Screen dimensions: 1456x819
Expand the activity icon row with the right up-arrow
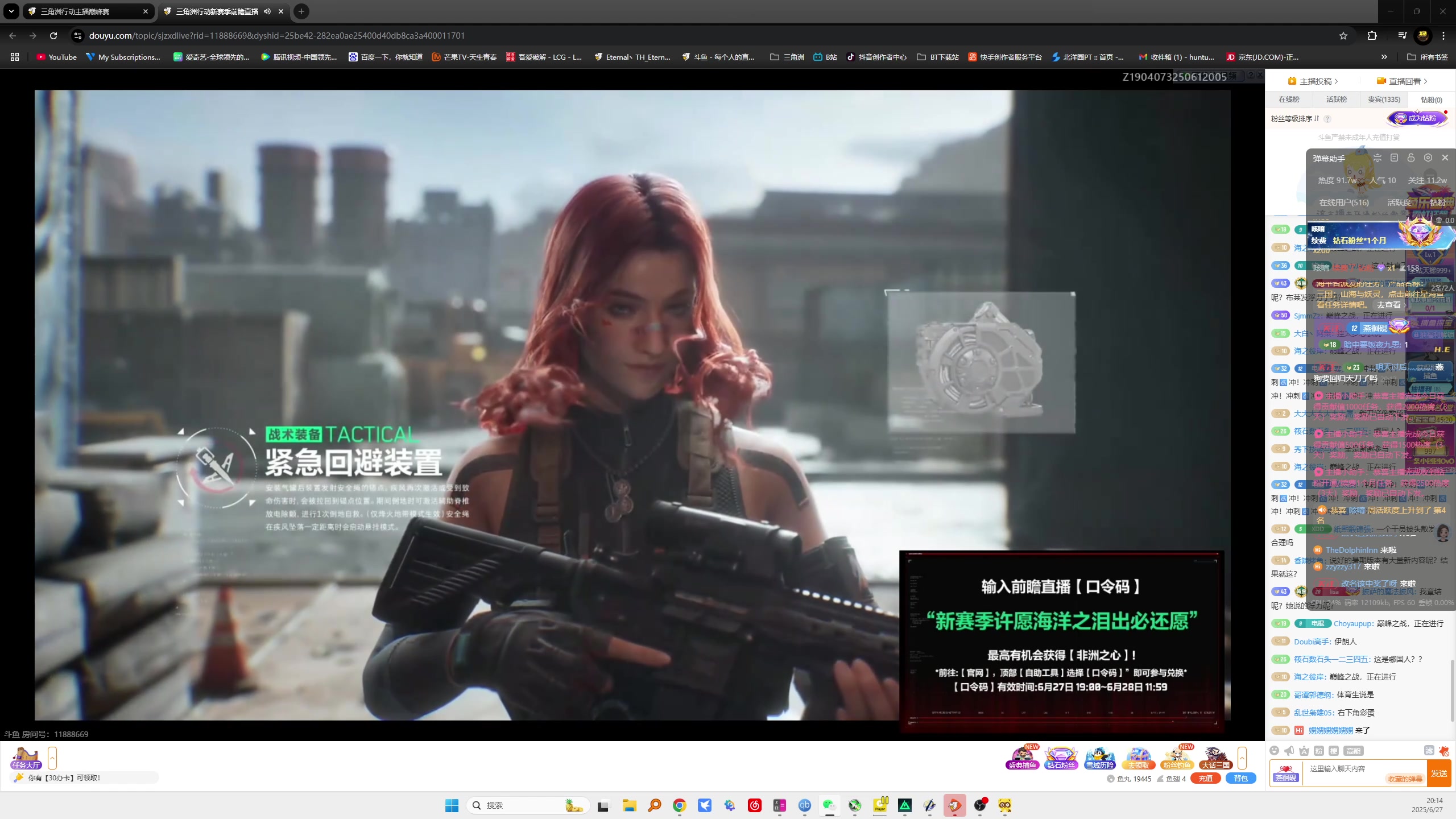pos(1242,758)
